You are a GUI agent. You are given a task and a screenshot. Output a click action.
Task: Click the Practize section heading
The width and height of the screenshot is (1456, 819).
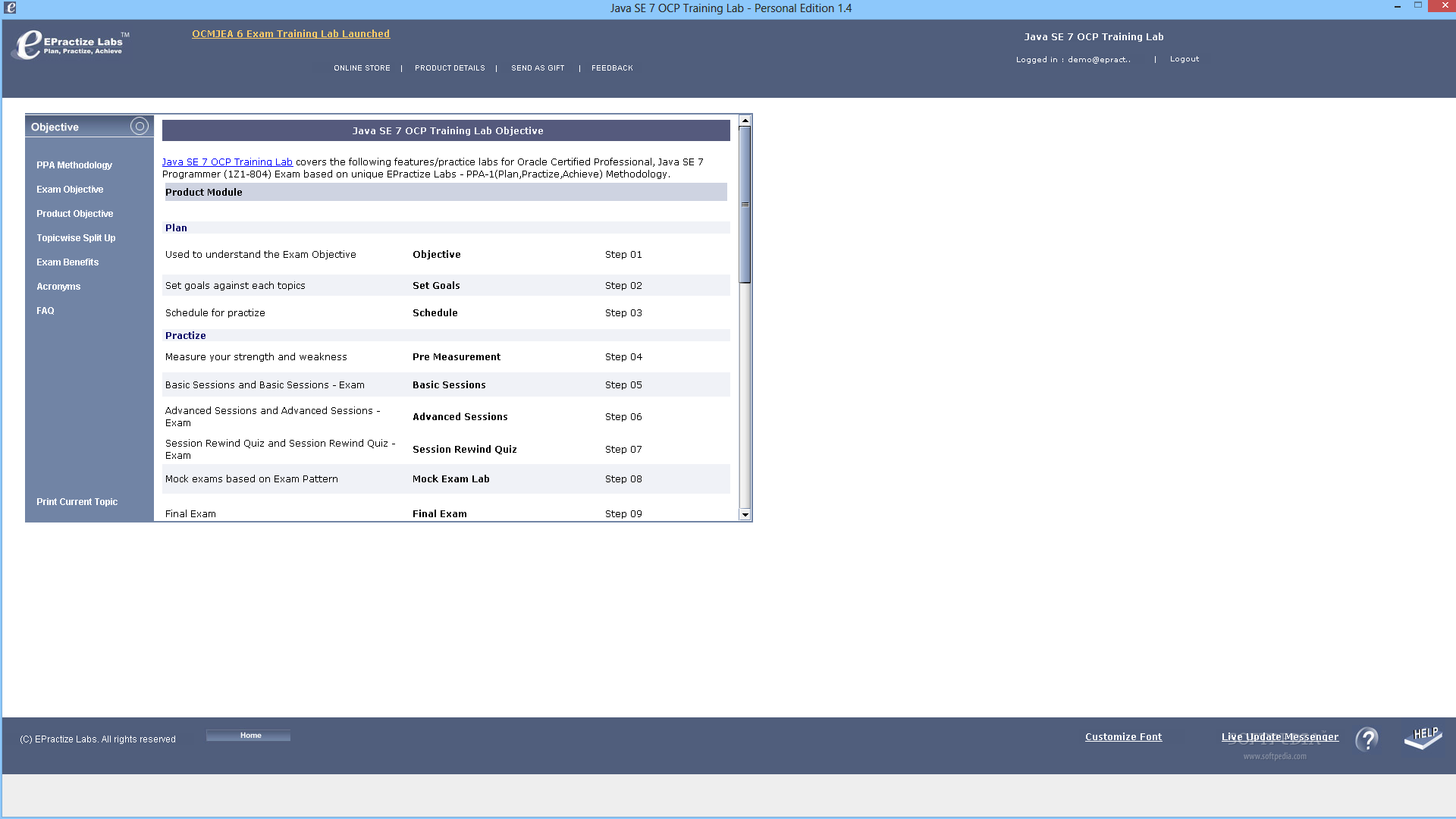186,336
